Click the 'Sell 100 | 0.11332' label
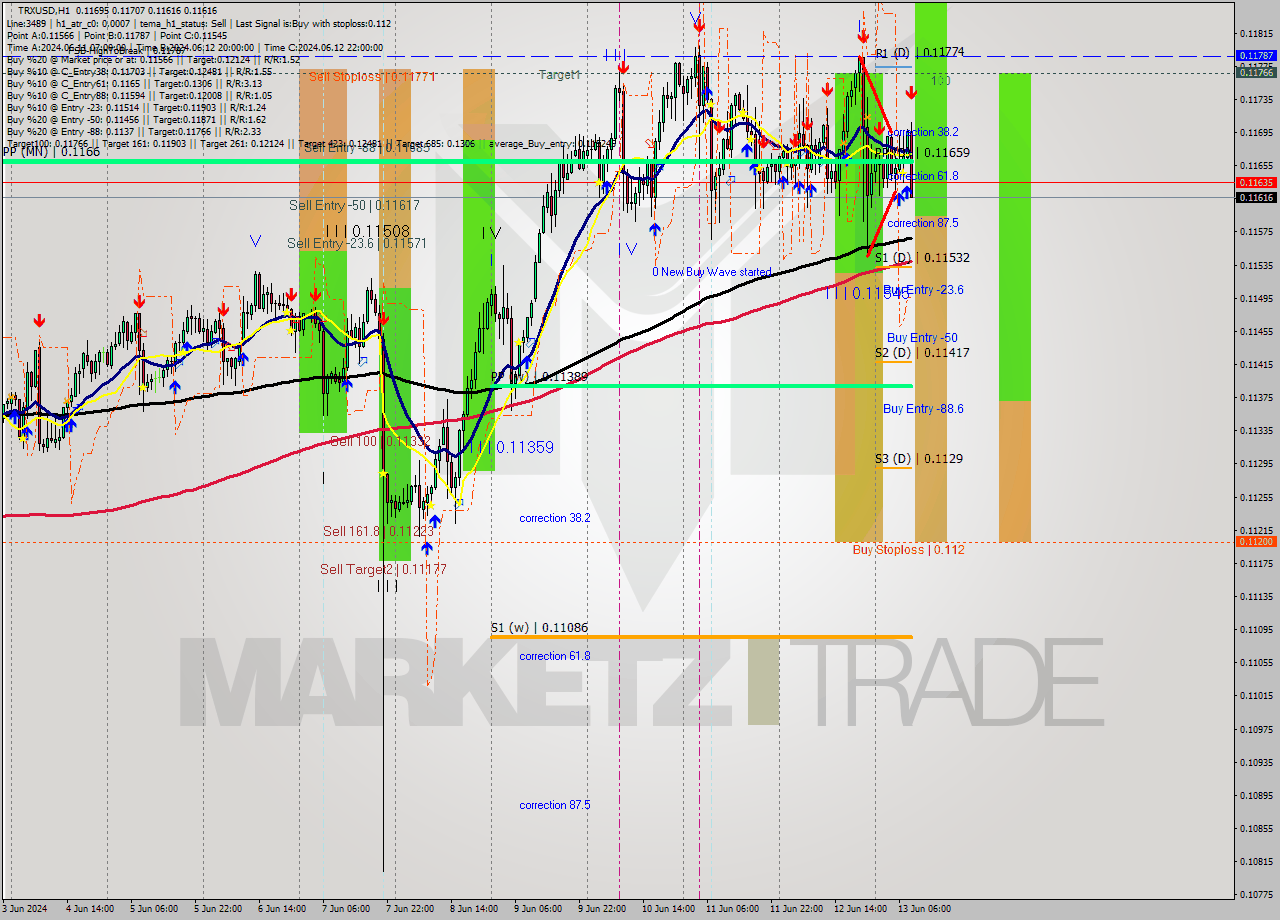1280x920 pixels. pos(380,441)
